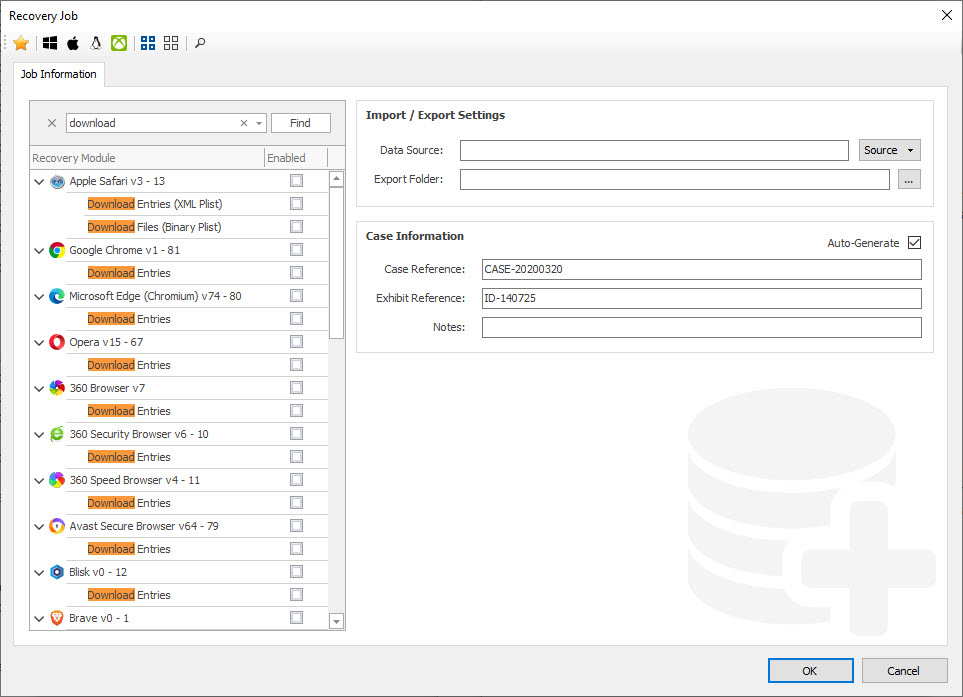Click the module list scroll up arrow
Viewport: 963px width, 697px height.
[x=337, y=179]
